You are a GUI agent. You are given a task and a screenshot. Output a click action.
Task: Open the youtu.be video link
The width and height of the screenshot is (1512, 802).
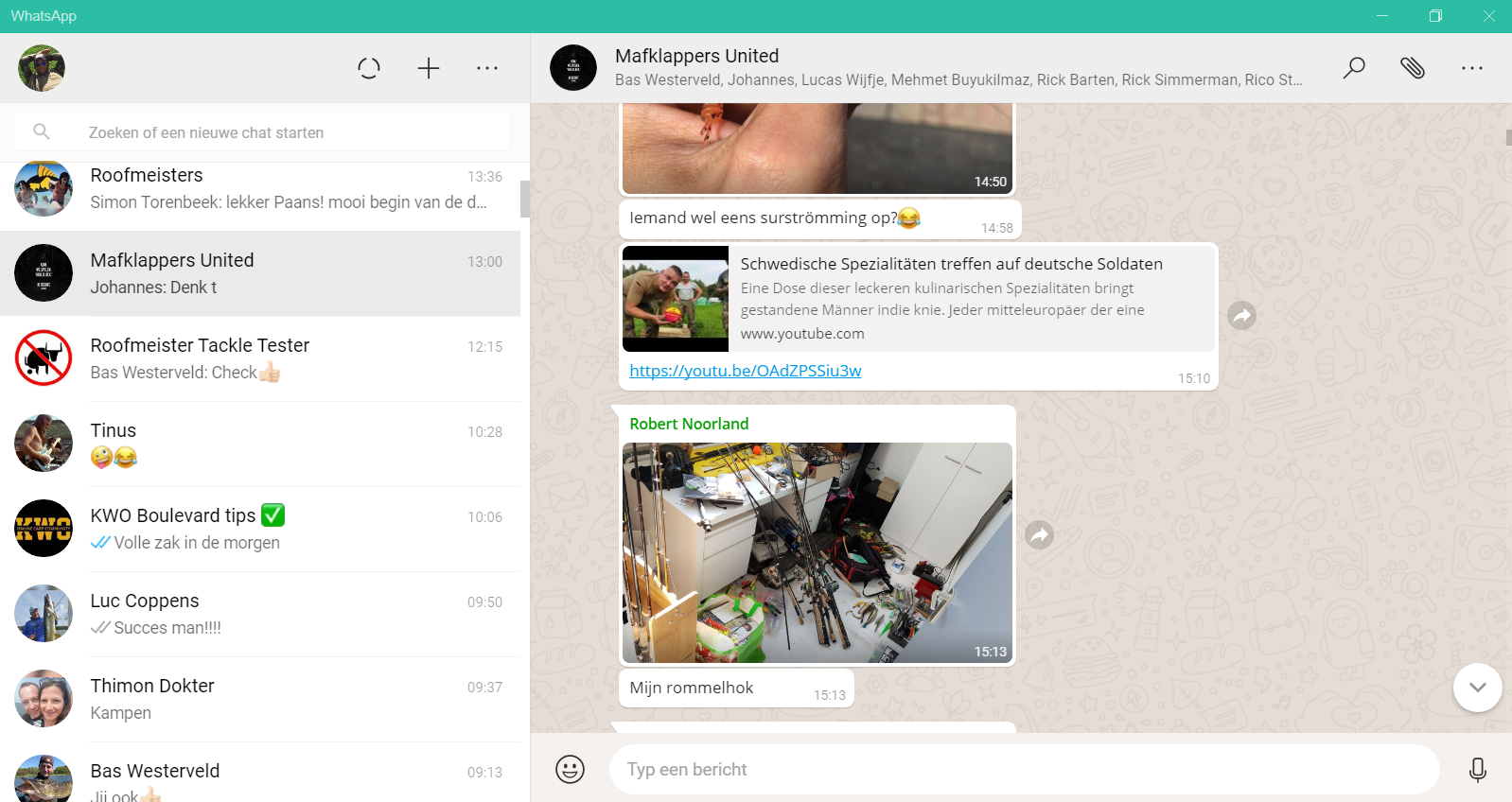pos(745,371)
